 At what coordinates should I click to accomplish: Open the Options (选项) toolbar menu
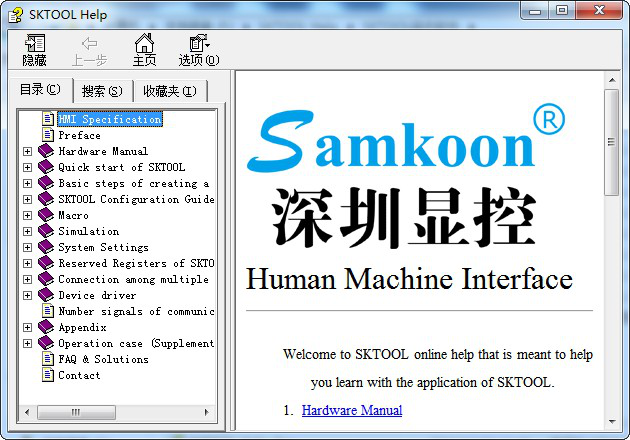[198, 50]
